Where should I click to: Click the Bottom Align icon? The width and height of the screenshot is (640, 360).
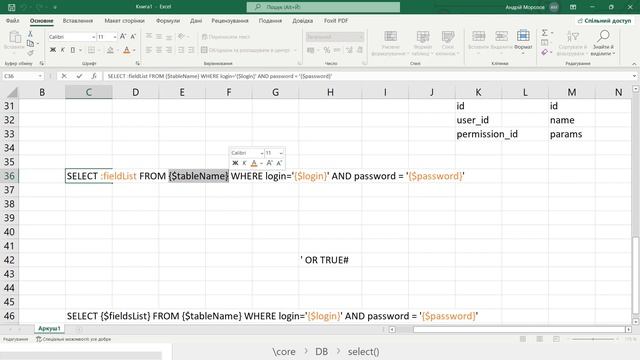tap(169, 37)
